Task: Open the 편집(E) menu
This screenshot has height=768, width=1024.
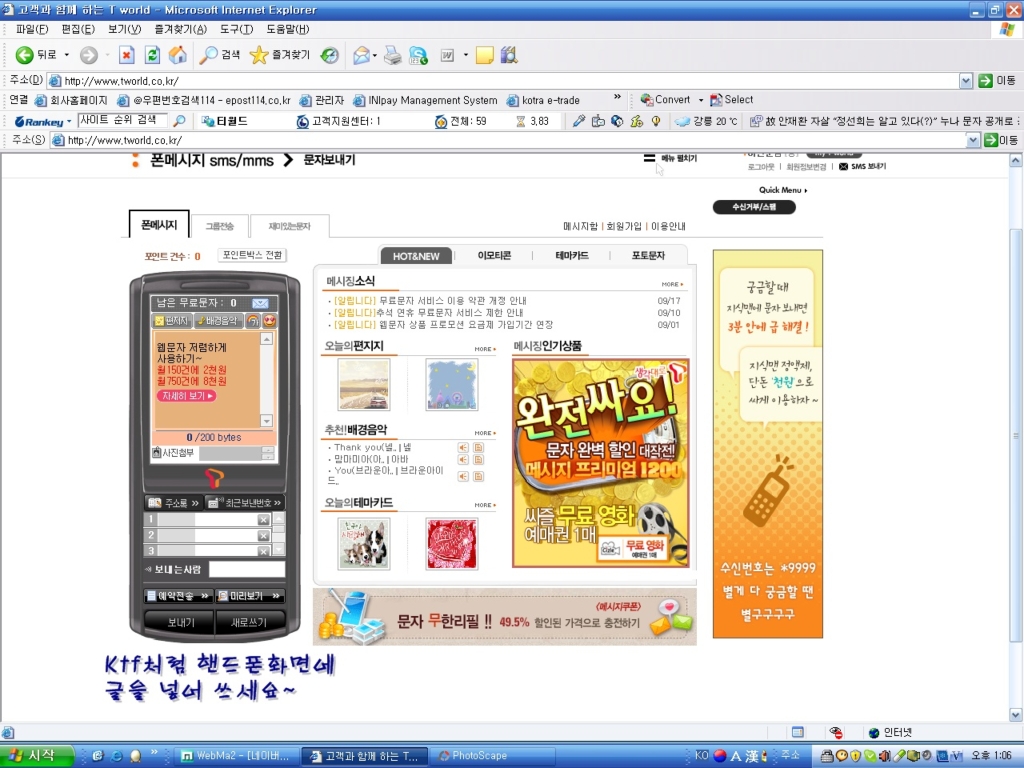Action: (x=78, y=29)
